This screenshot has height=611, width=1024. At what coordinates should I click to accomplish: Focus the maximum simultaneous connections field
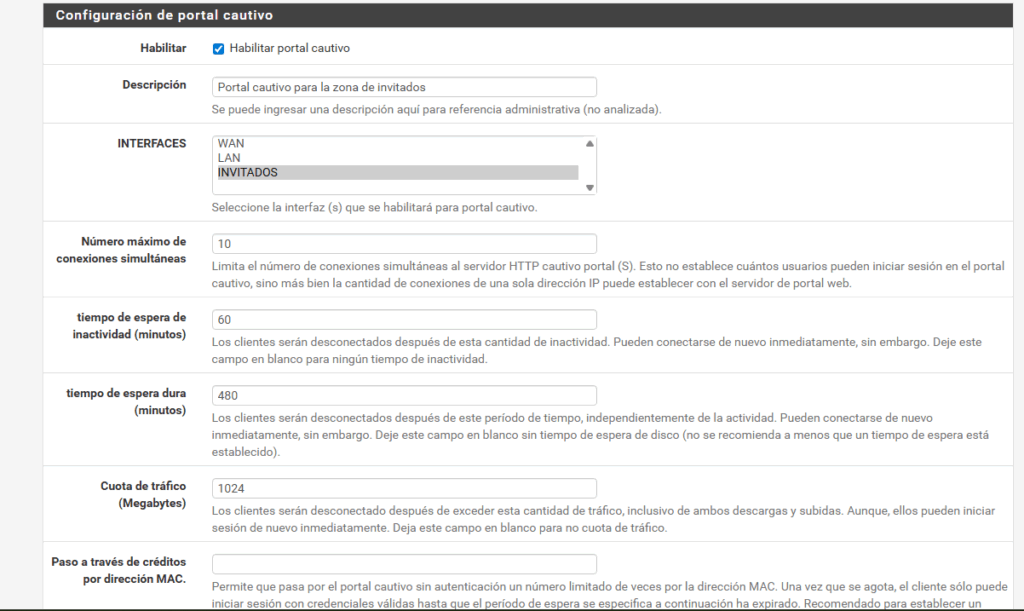click(x=404, y=244)
